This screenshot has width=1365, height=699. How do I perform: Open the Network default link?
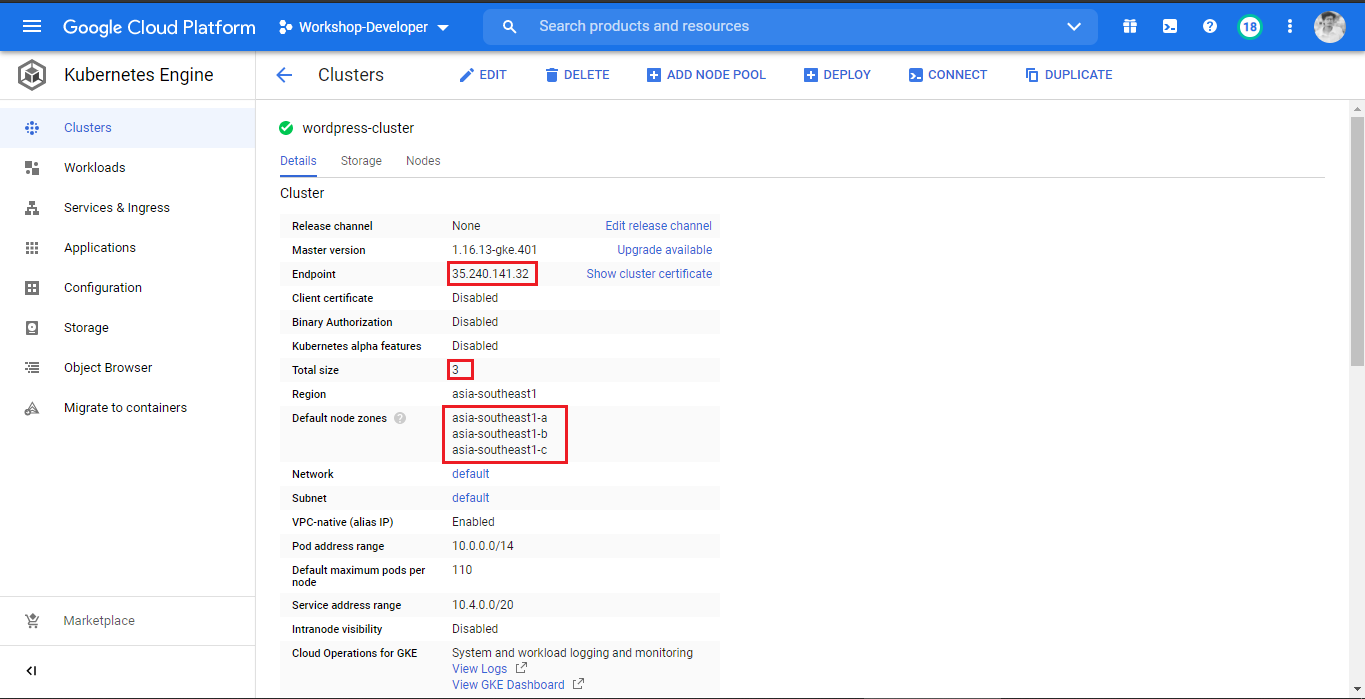coord(471,474)
